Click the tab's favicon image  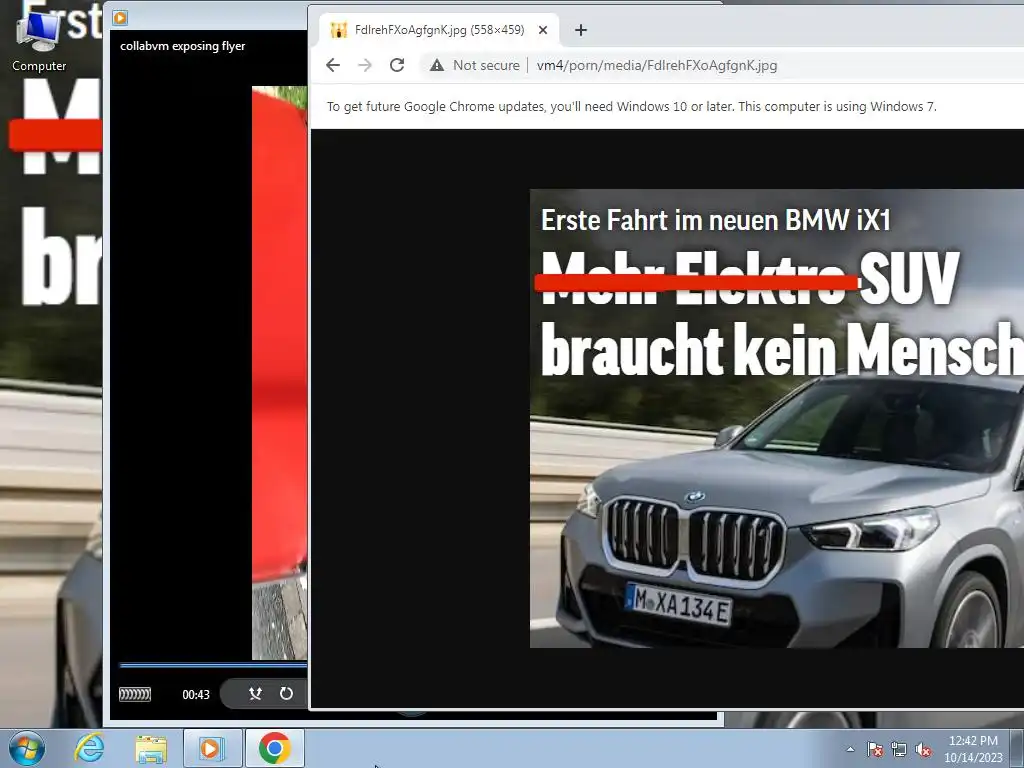338,30
